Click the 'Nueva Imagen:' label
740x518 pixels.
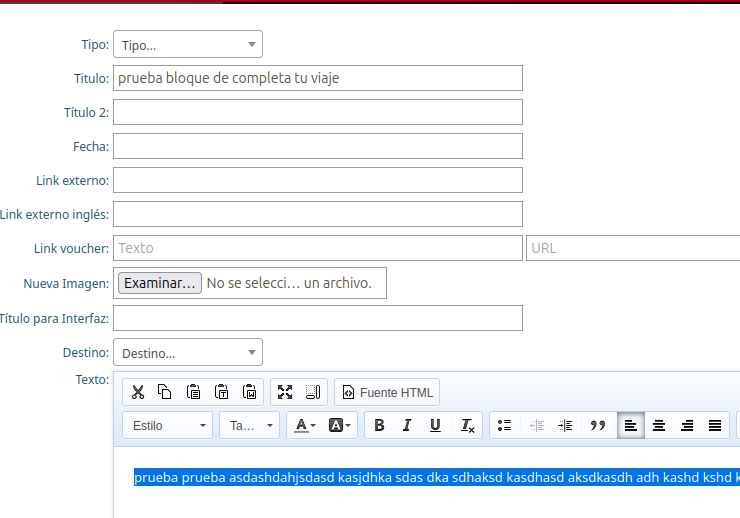[66, 284]
